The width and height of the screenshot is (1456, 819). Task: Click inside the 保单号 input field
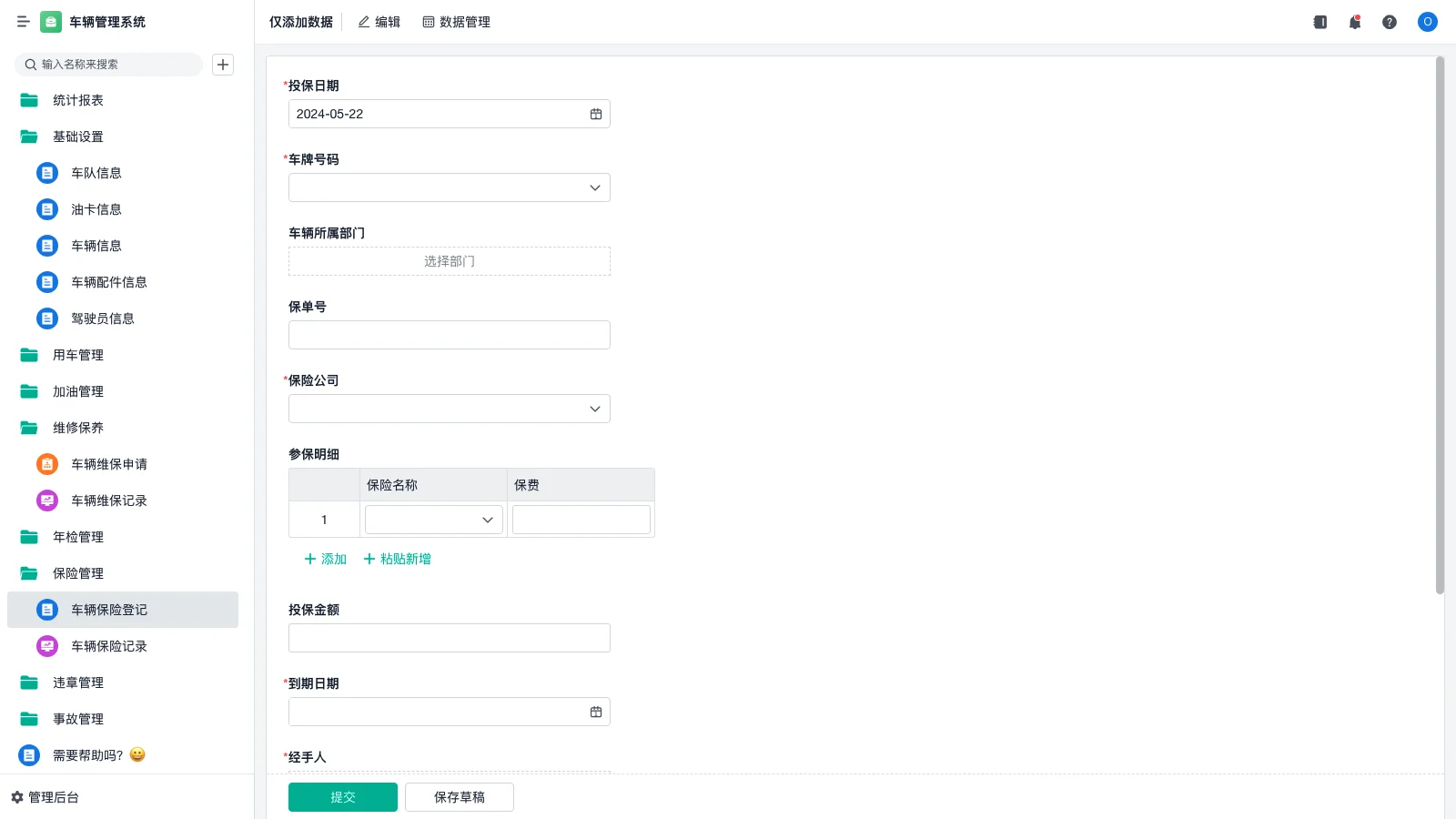[x=449, y=335]
